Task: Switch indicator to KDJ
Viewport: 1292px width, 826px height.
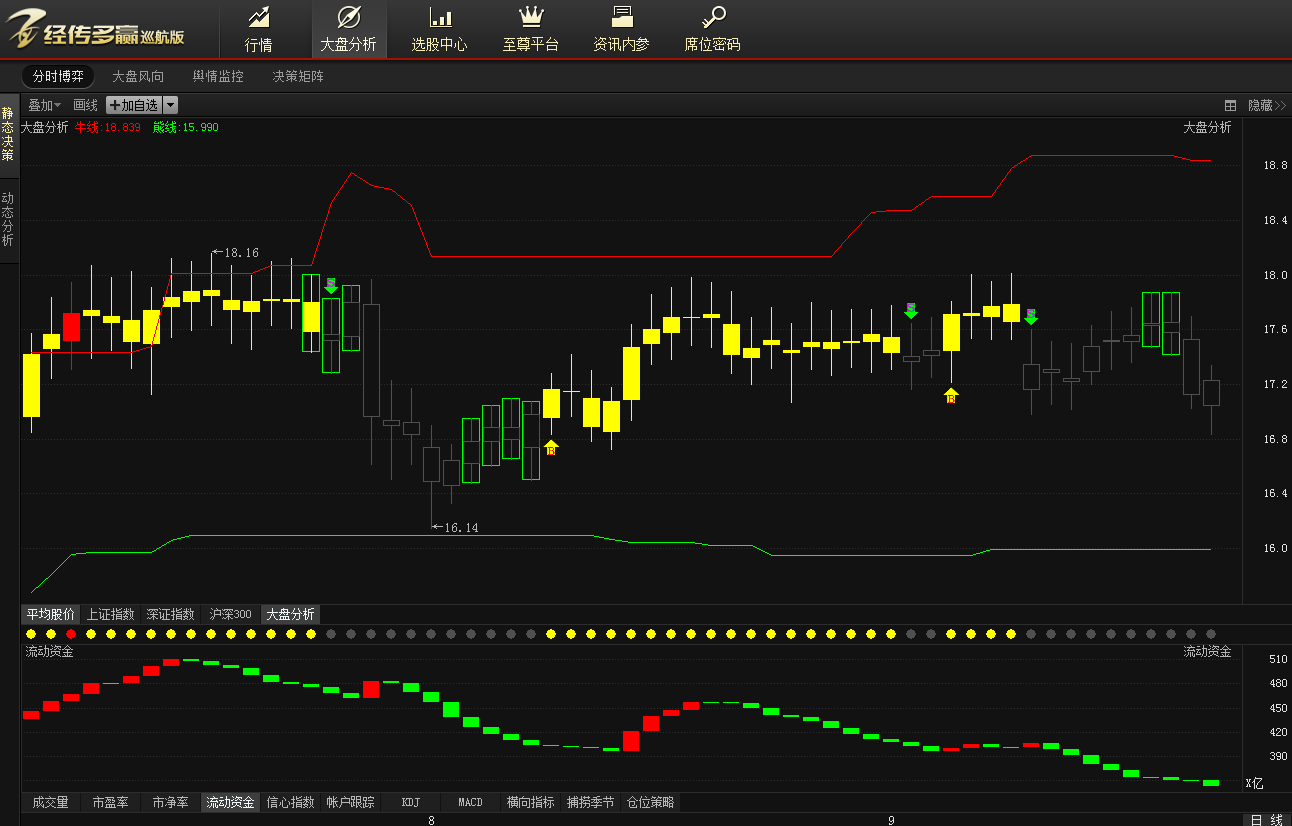Action: click(410, 802)
